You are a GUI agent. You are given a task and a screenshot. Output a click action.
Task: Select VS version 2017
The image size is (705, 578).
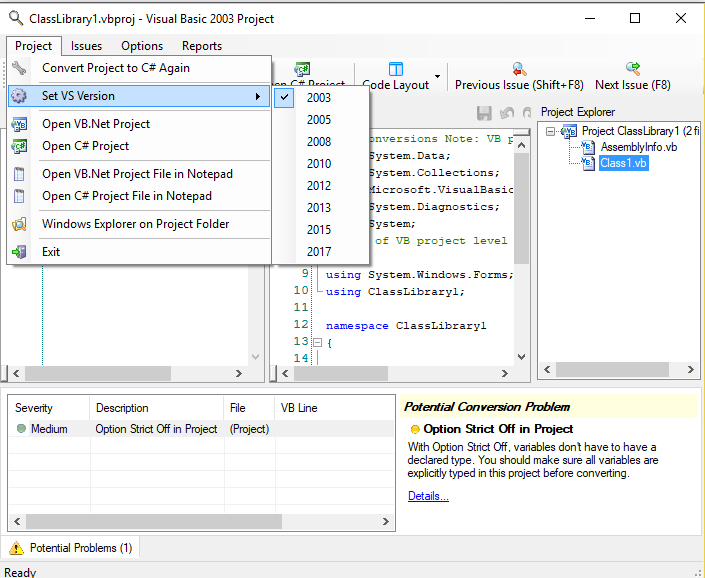point(321,252)
